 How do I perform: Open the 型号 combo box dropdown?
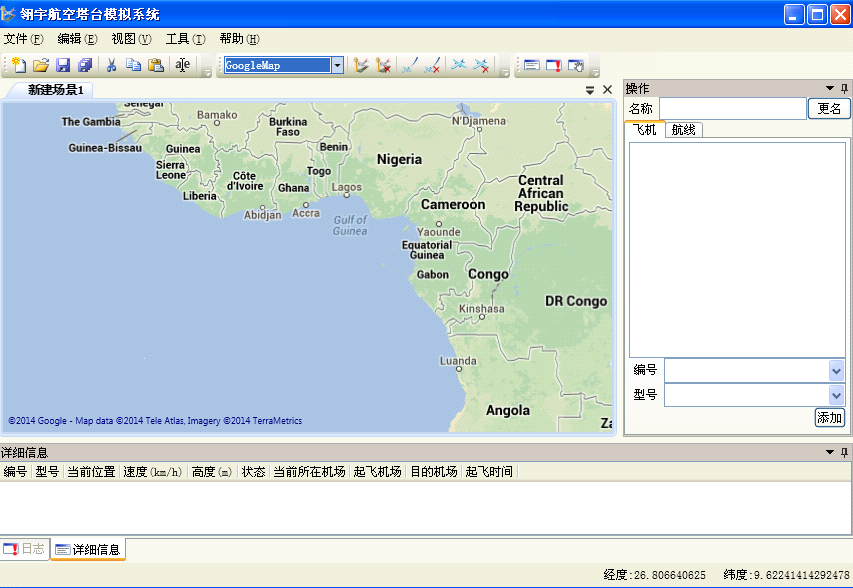pyautogui.click(x=836, y=395)
